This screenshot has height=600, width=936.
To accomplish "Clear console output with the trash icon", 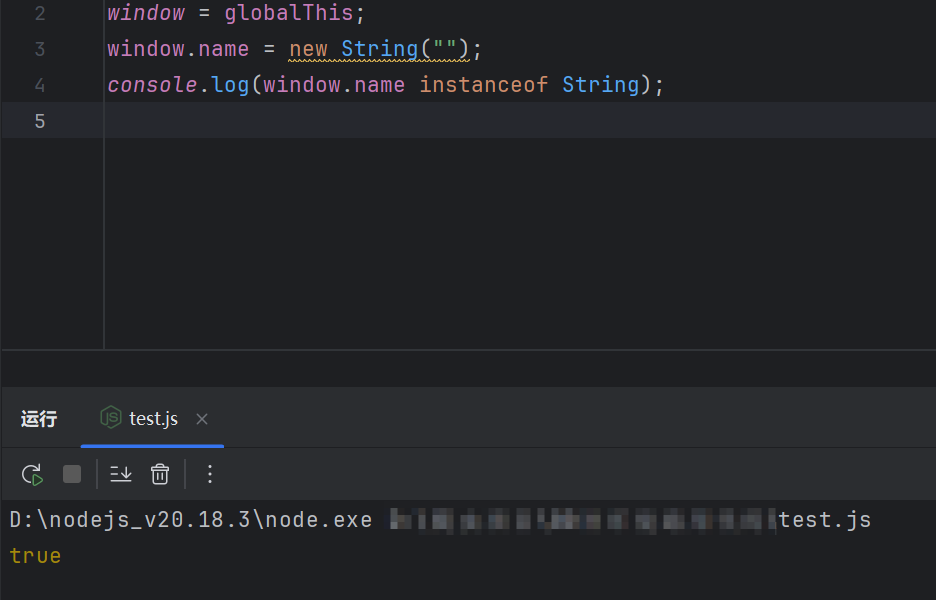I will coord(160,474).
